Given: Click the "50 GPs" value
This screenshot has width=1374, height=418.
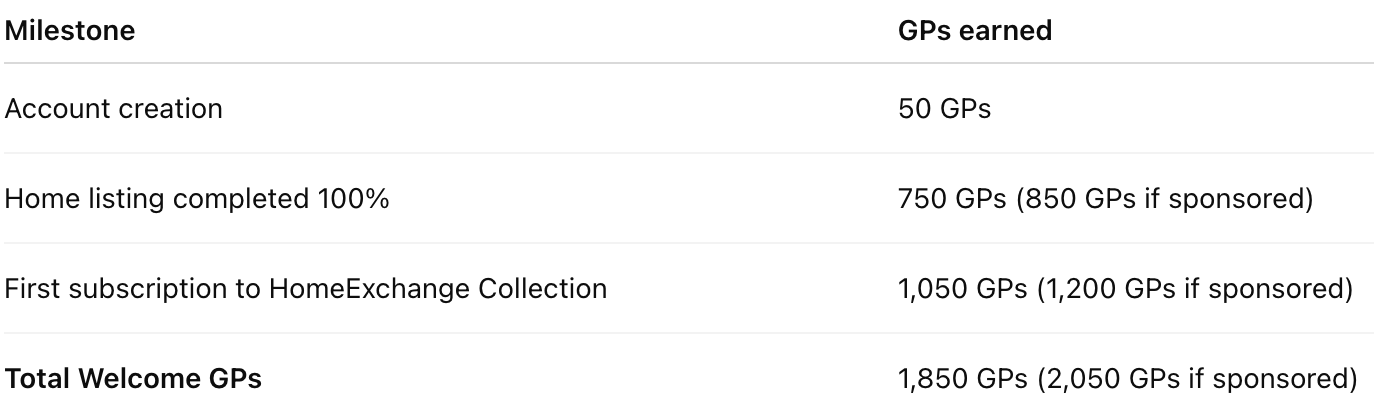Looking at the screenshot, I should 944,108.
